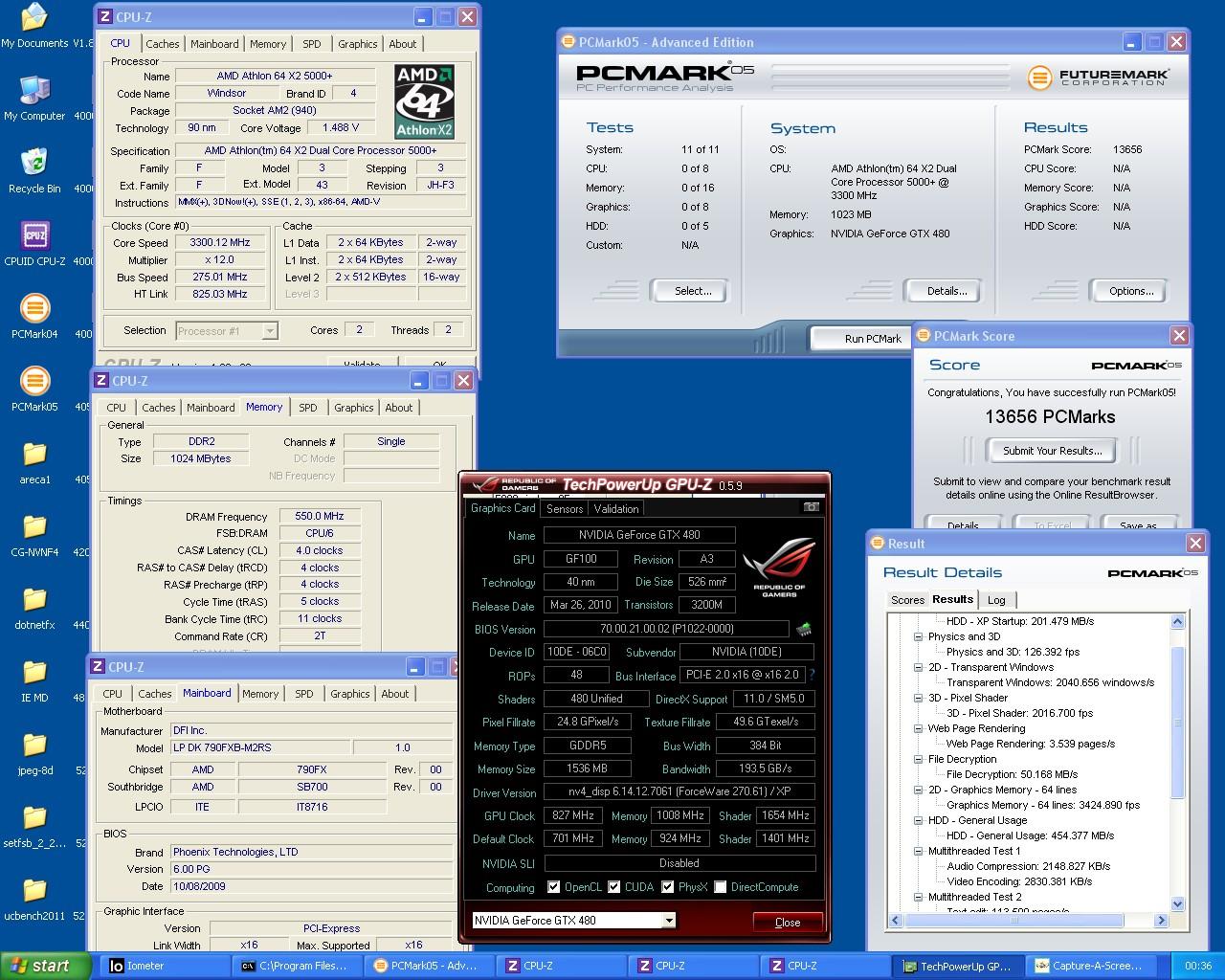The width and height of the screenshot is (1225, 980).
Task: Click CPU-Z title bar icon in top window
Action: (x=105, y=17)
